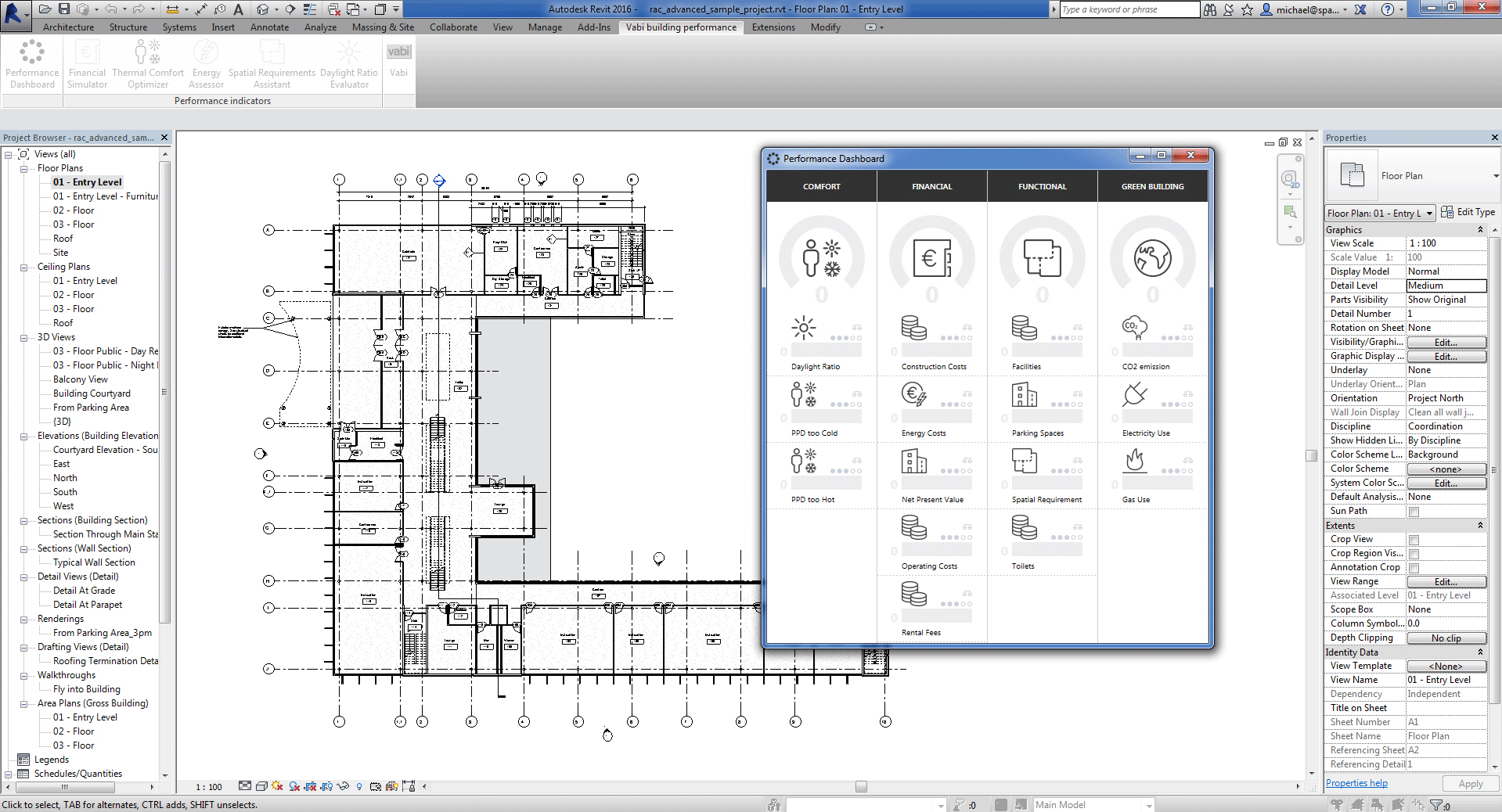Save the project via the floppy icon

(x=64, y=9)
